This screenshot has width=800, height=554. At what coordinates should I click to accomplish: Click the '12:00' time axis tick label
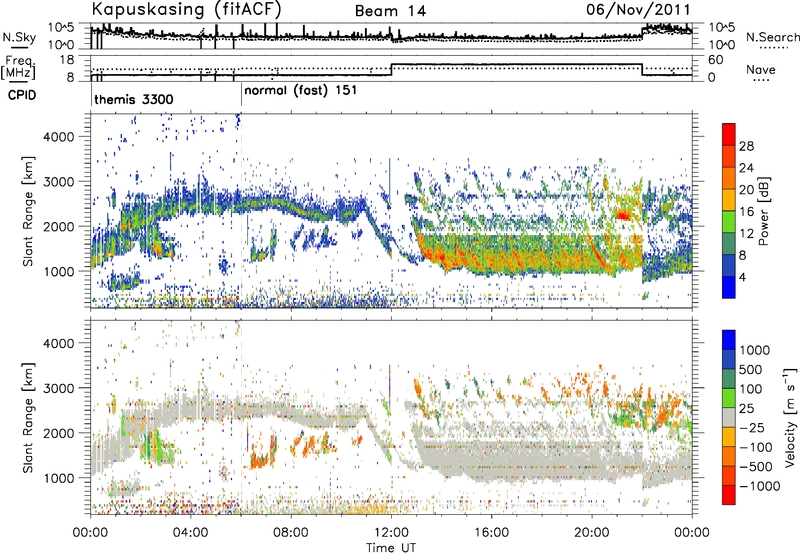pos(391,533)
